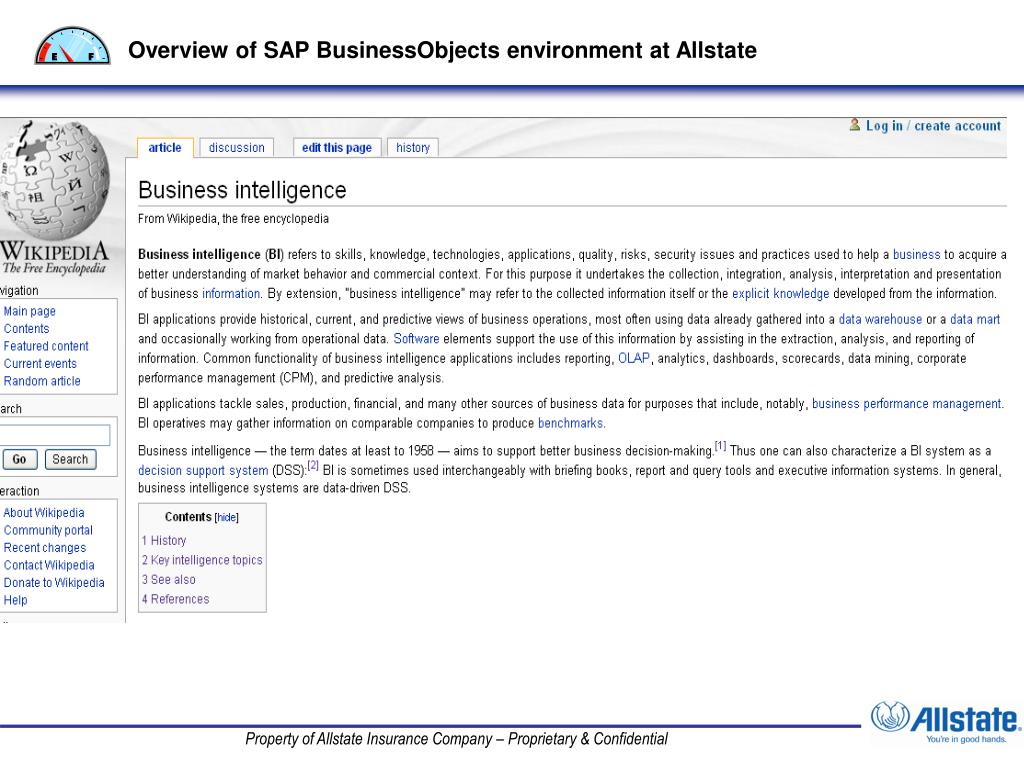Image resolution: width=1024 pixels, height=768 pixels.
Task: Switch to the discussion tab
Action: coord(236,148)
